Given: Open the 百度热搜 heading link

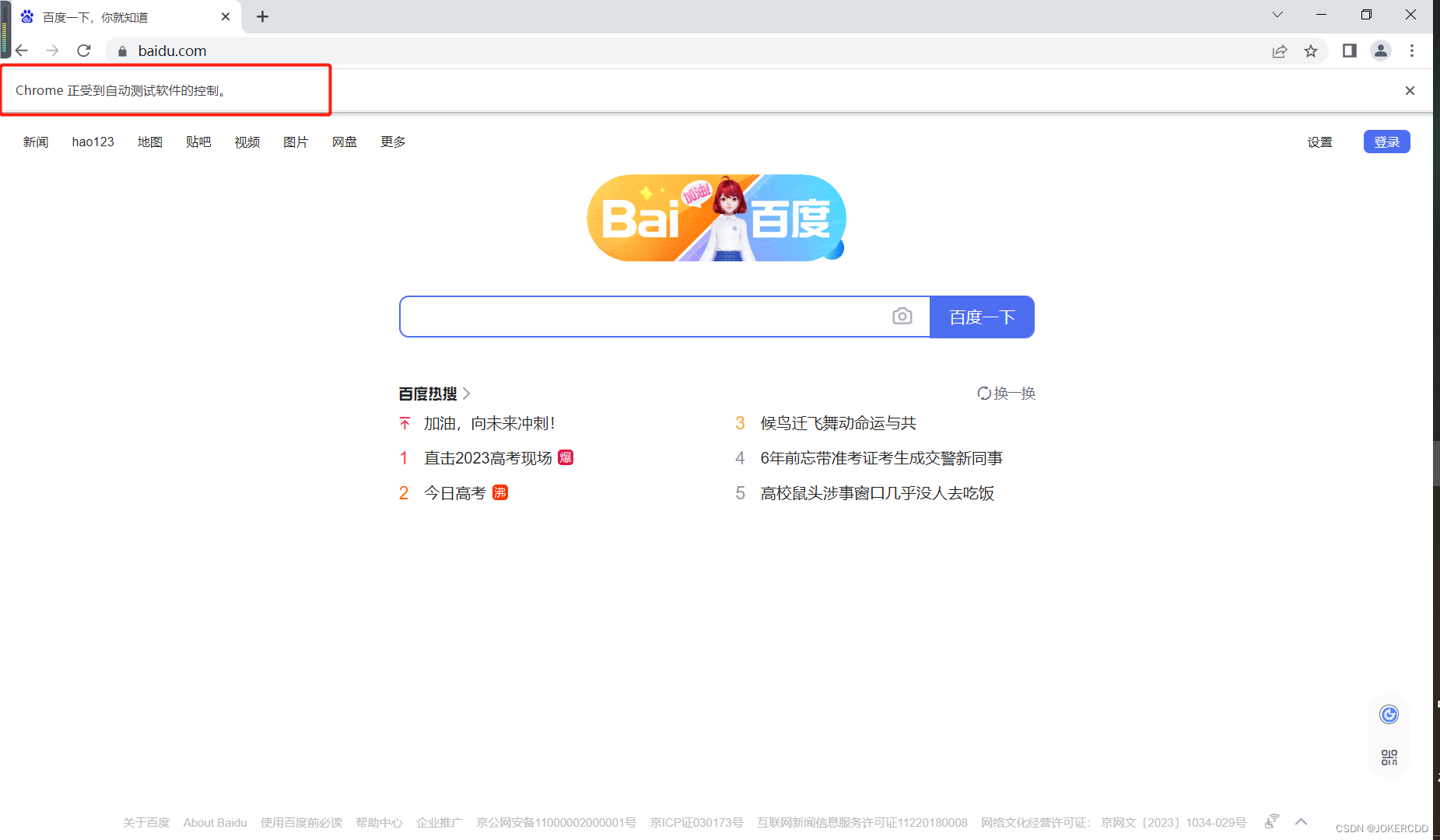Looking at the screenshot, I should 435,394.
